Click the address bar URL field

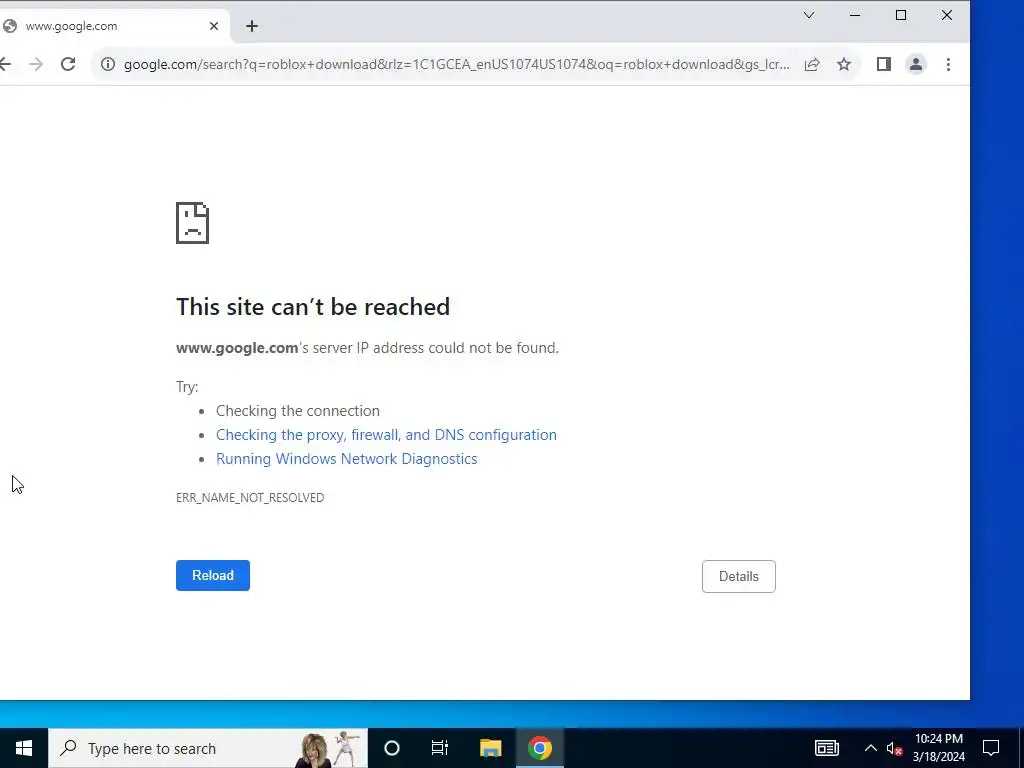point(456,64)
